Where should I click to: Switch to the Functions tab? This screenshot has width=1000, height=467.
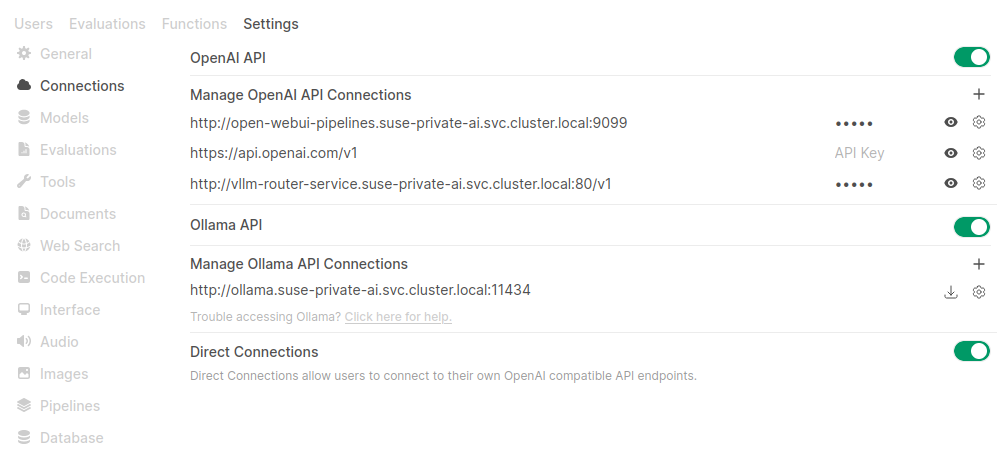[194, 23]
